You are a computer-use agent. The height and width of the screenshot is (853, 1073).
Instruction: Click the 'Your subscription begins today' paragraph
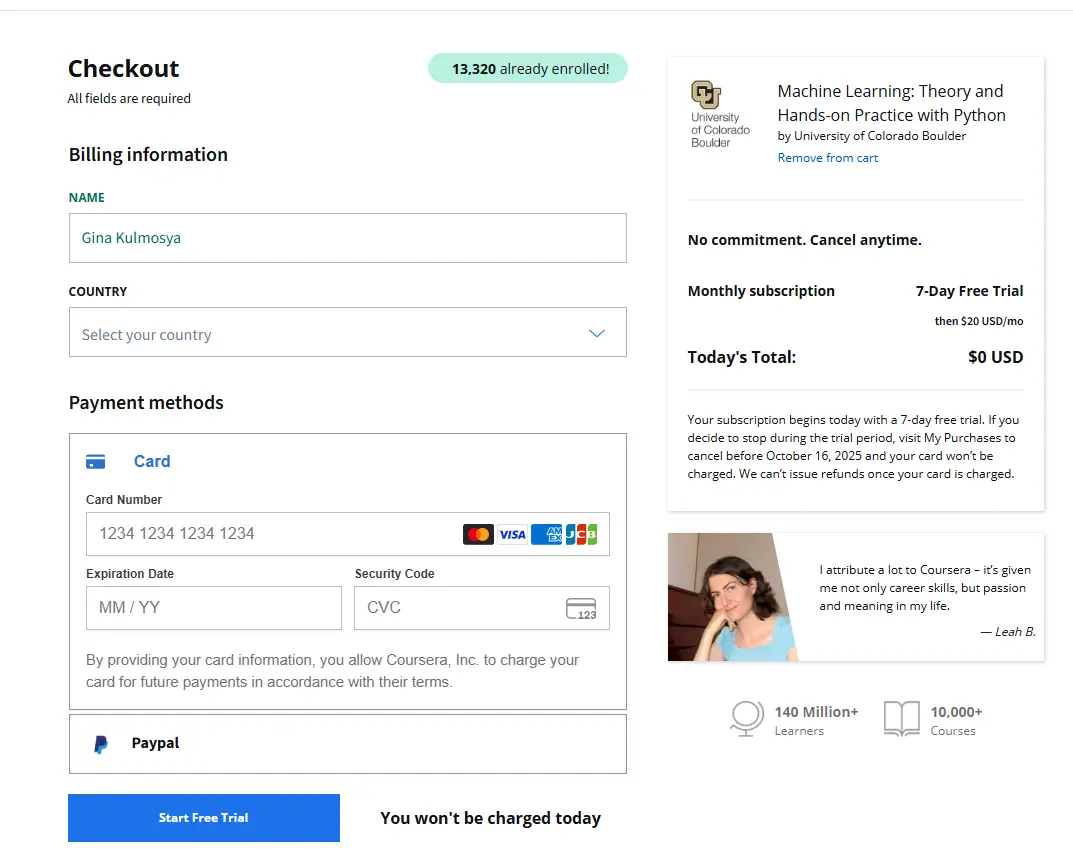pos(853,447)
